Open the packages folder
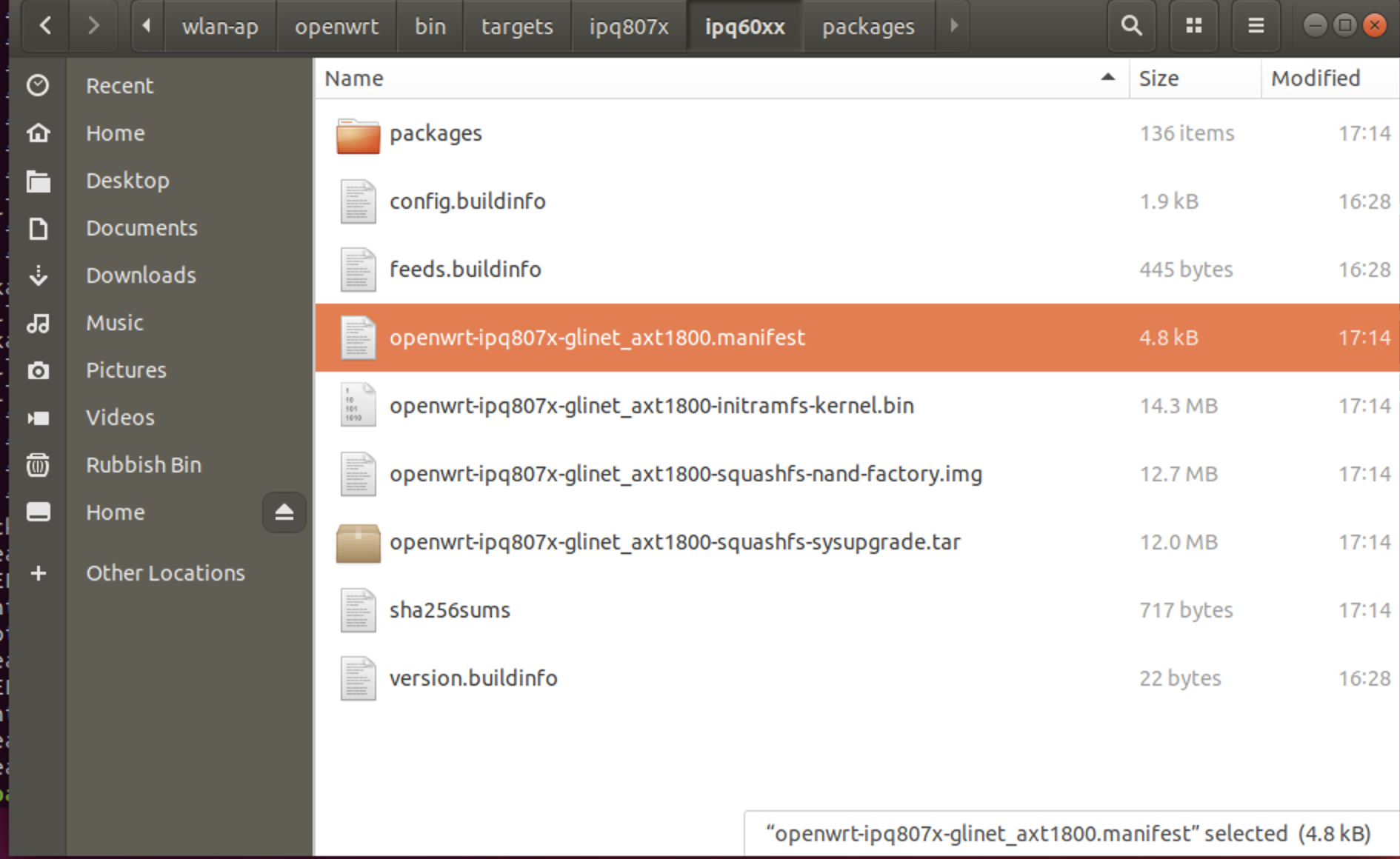 click(436, 133)
